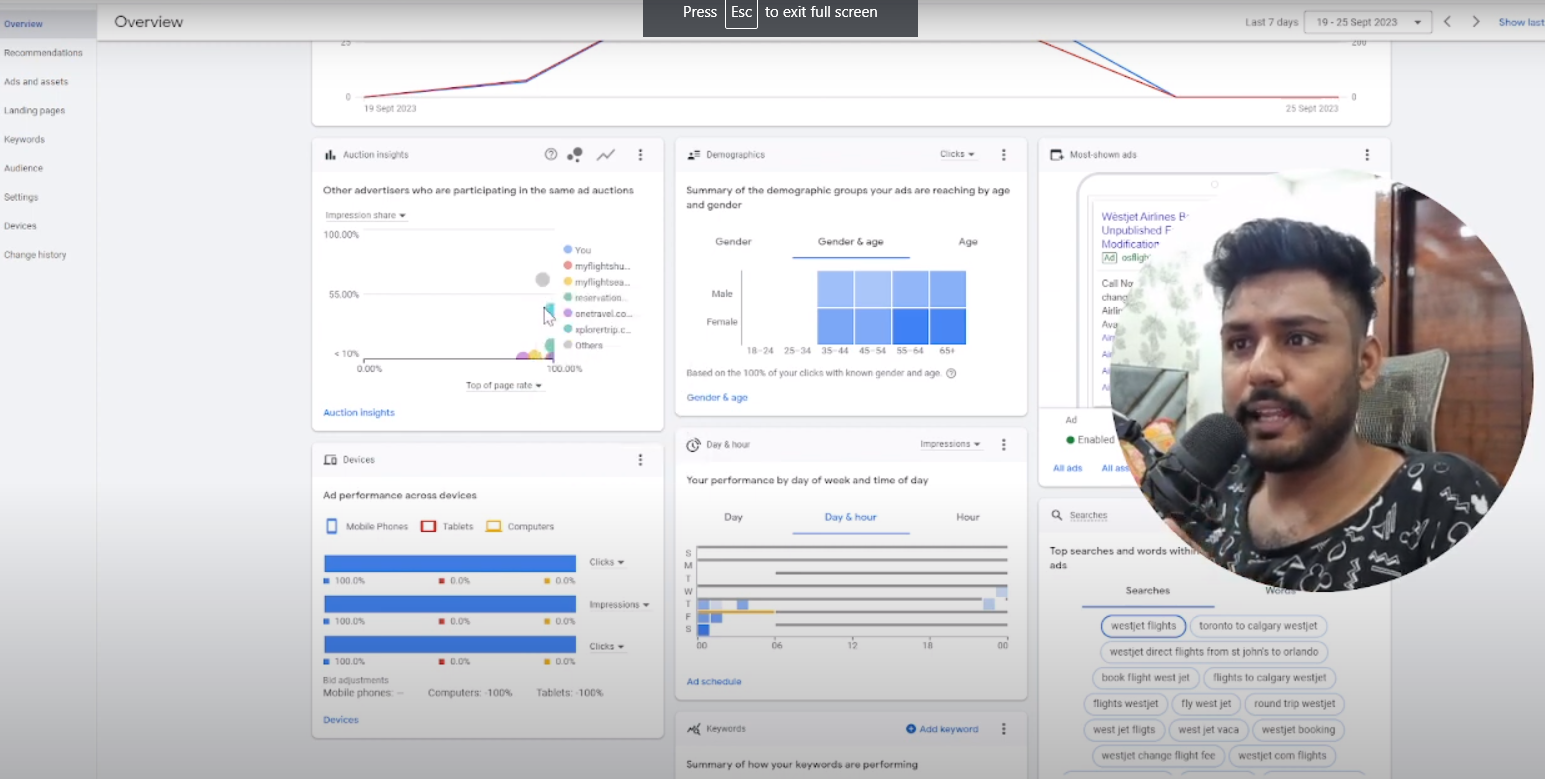This screenshot has width=1545, height=779.
Task: Click the Day & hour clock icon
Action: (693, 444)
